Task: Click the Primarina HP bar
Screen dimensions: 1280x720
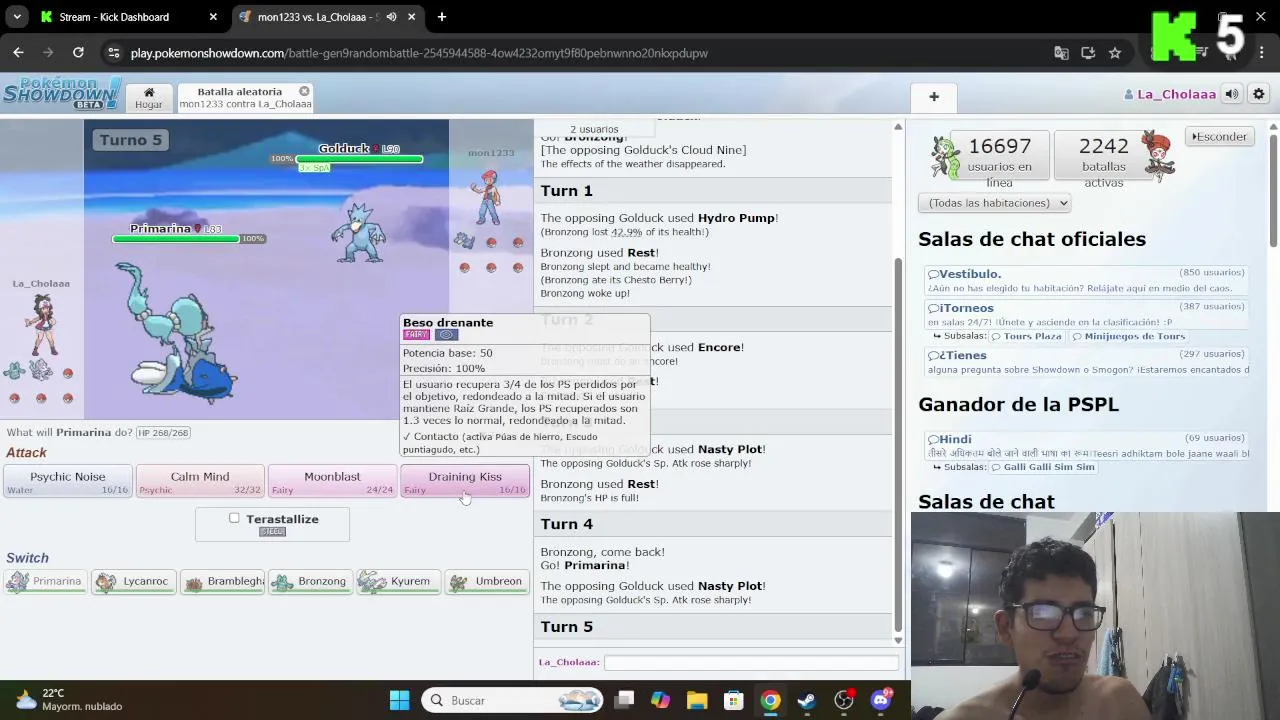Action: coord(176,239)
